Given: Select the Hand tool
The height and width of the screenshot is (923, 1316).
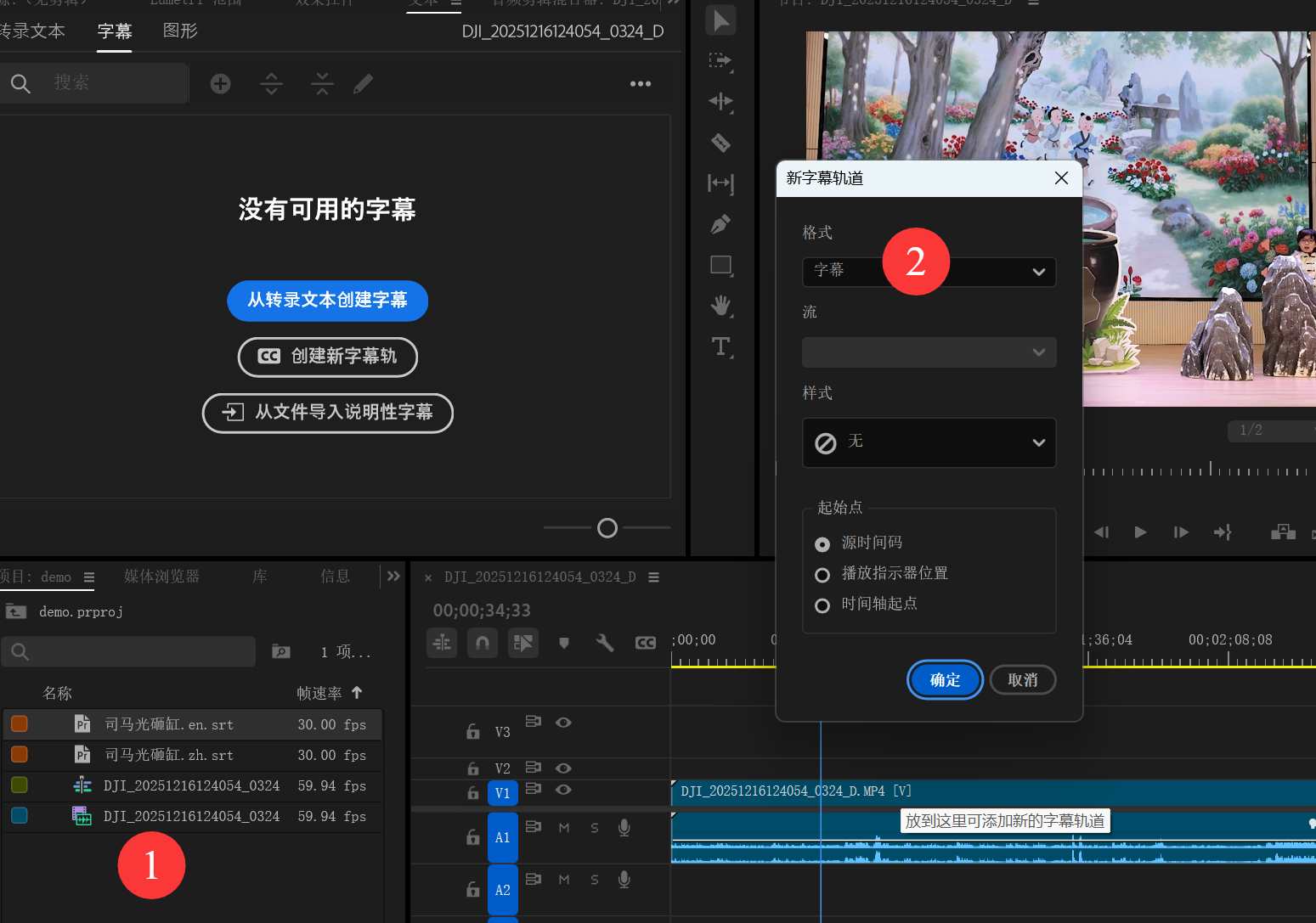Looking at the screenshot, I should [x=720, y=305].
